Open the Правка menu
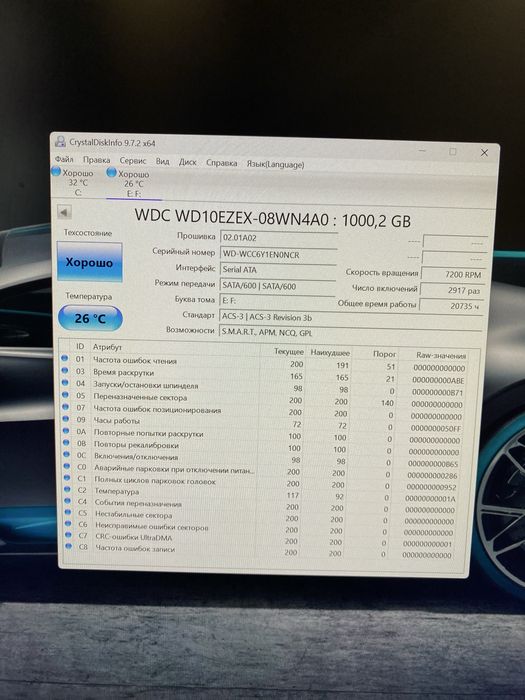Image resolution: width=525 pixels, height=700 pixels. pyautogui.click(x=96, y=160)
